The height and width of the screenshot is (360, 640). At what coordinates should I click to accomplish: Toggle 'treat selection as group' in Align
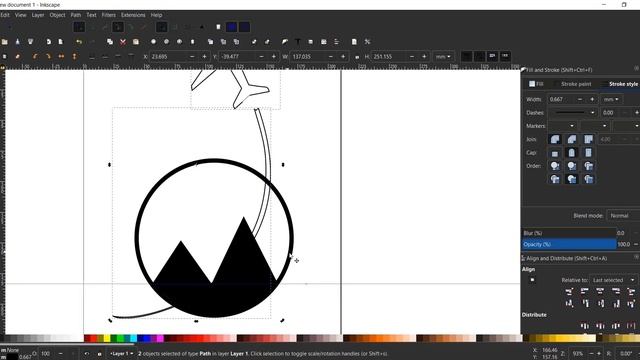[x=532, y=280]
